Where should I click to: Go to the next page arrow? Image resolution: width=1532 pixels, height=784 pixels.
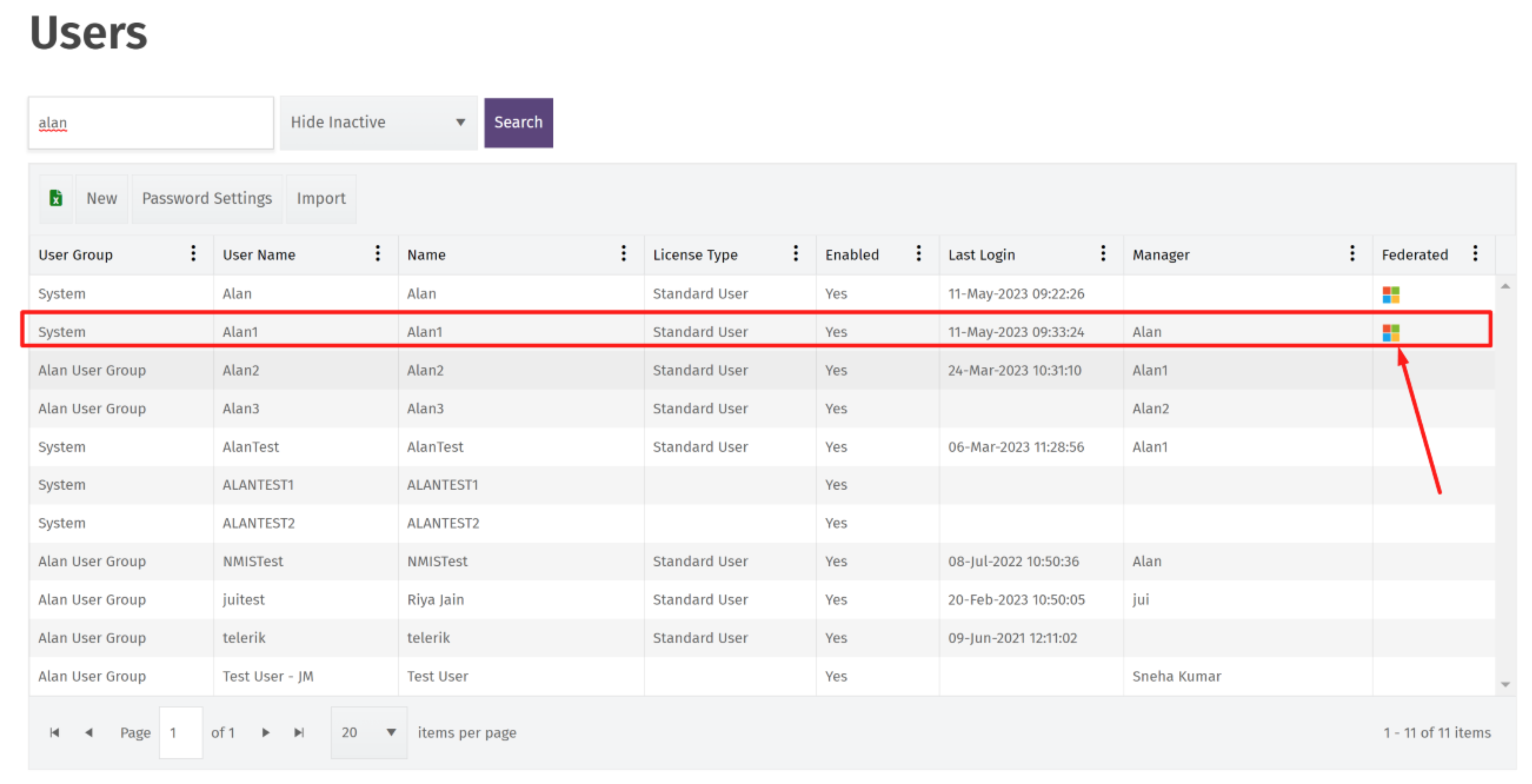(266, 732)
